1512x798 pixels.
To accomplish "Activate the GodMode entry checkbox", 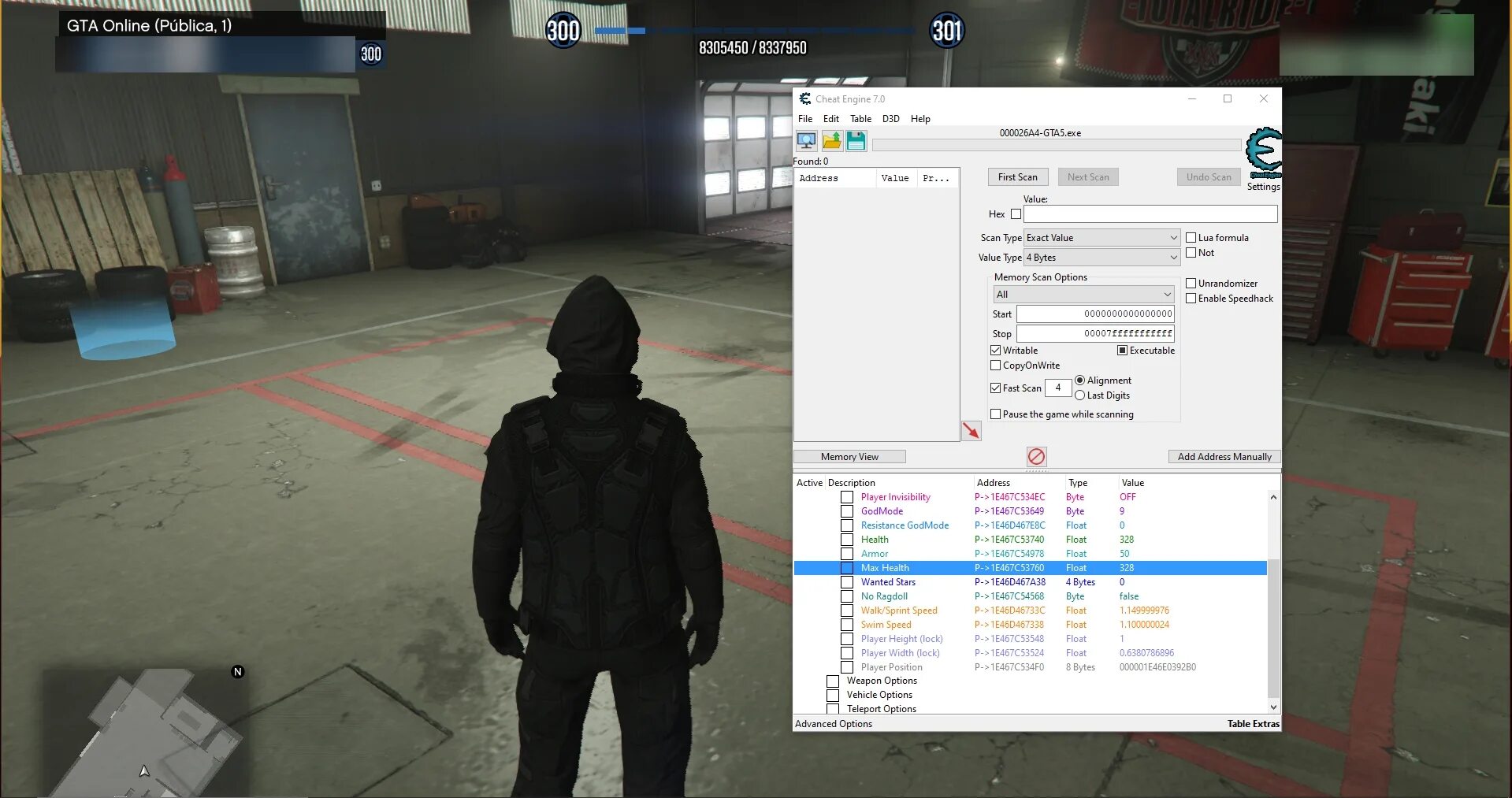I will point(847,511).
